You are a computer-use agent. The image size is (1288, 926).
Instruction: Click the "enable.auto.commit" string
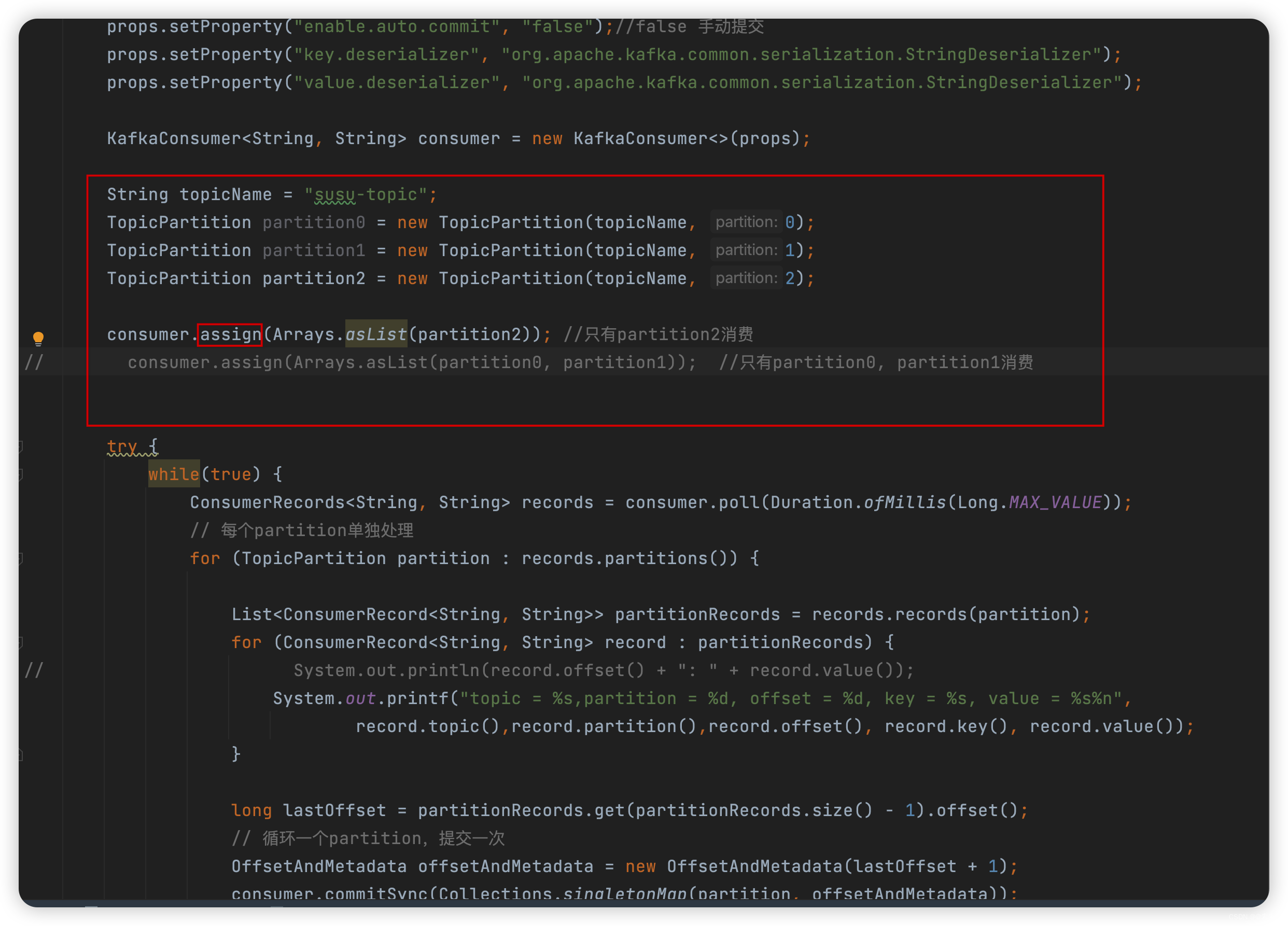(x=396, y=26)
